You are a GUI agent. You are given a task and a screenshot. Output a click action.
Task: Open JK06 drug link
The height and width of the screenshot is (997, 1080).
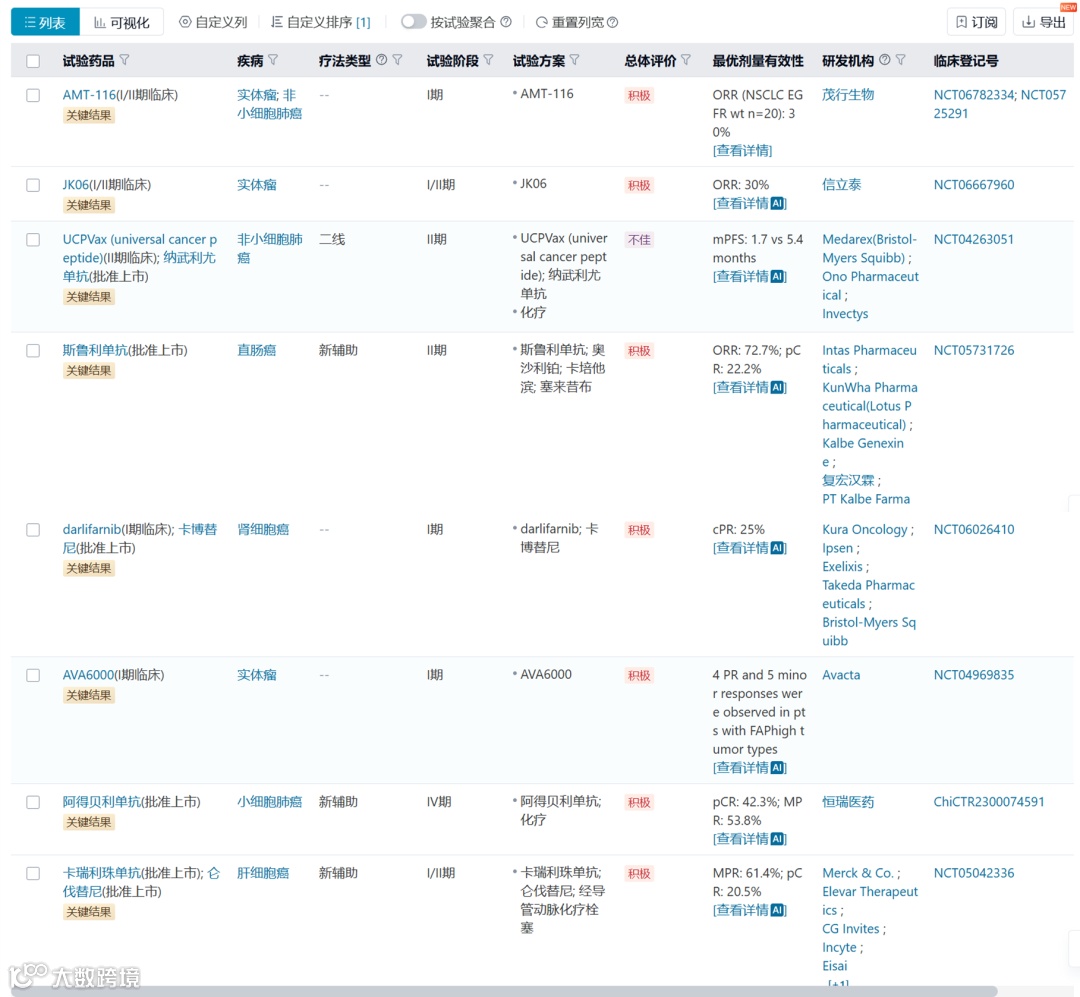(x=76, y=185)
